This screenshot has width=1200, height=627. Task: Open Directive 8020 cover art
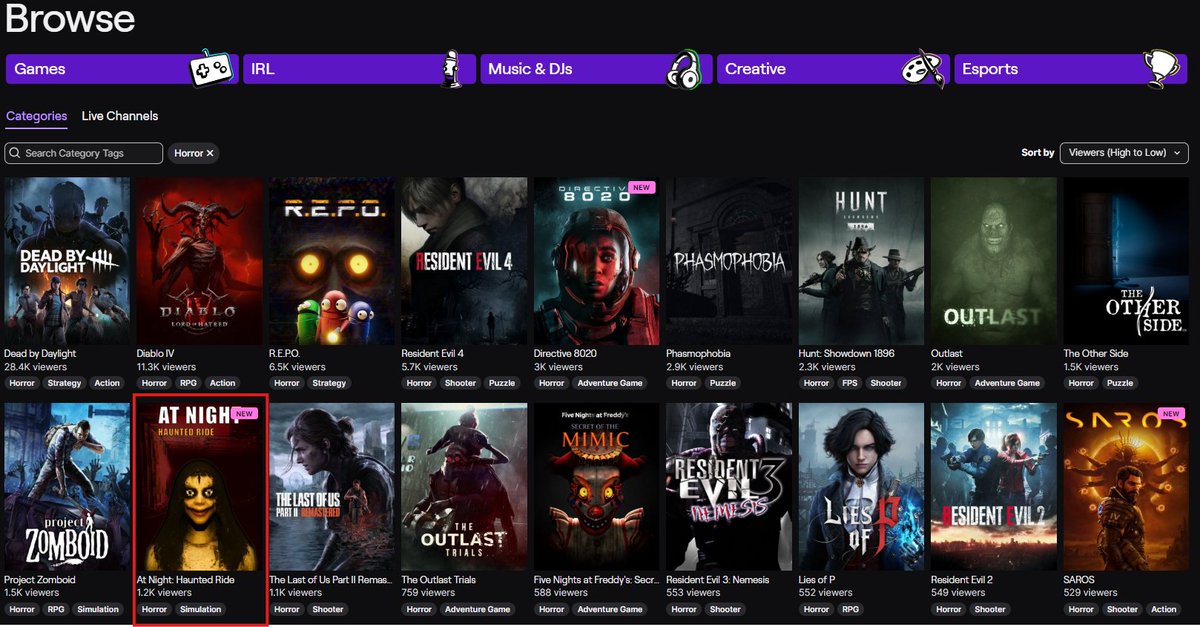click(597, 261)
